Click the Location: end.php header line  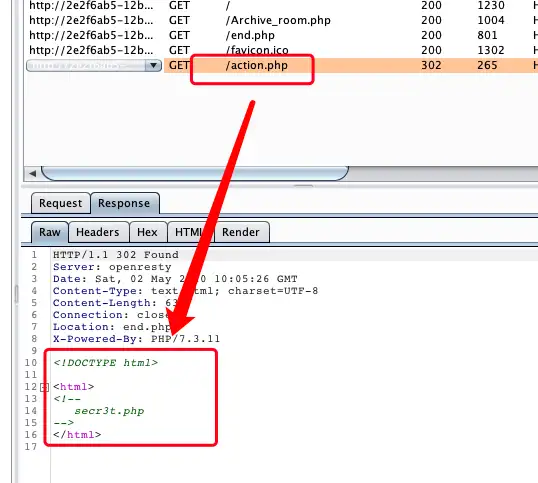click(x=112, y=327)
